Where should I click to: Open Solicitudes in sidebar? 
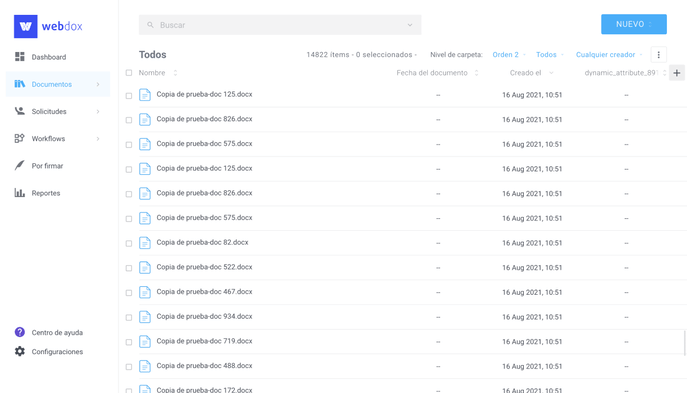[x=58, y=111]
